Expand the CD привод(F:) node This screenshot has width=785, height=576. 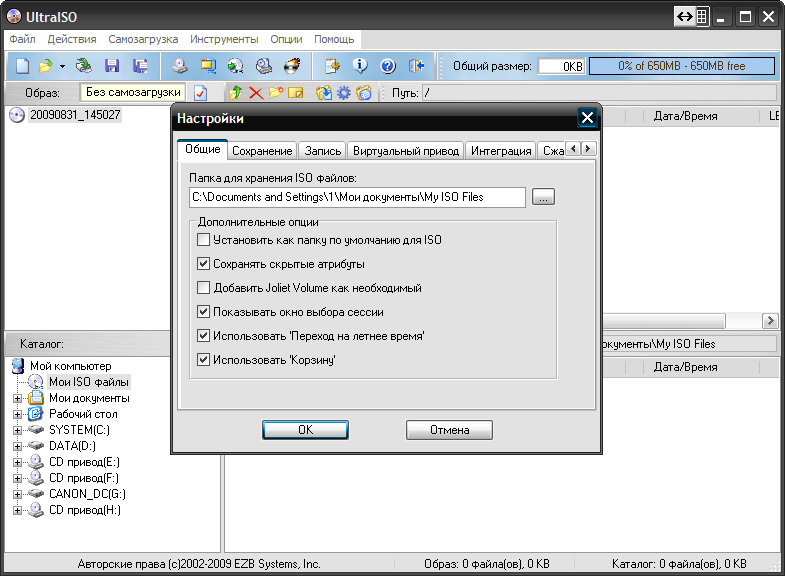(18, 478)
